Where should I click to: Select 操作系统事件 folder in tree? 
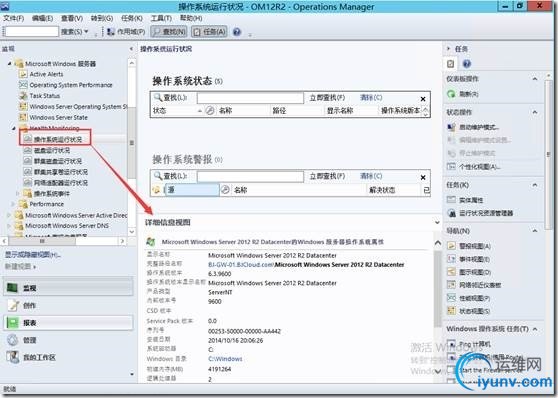coord(52,194)
